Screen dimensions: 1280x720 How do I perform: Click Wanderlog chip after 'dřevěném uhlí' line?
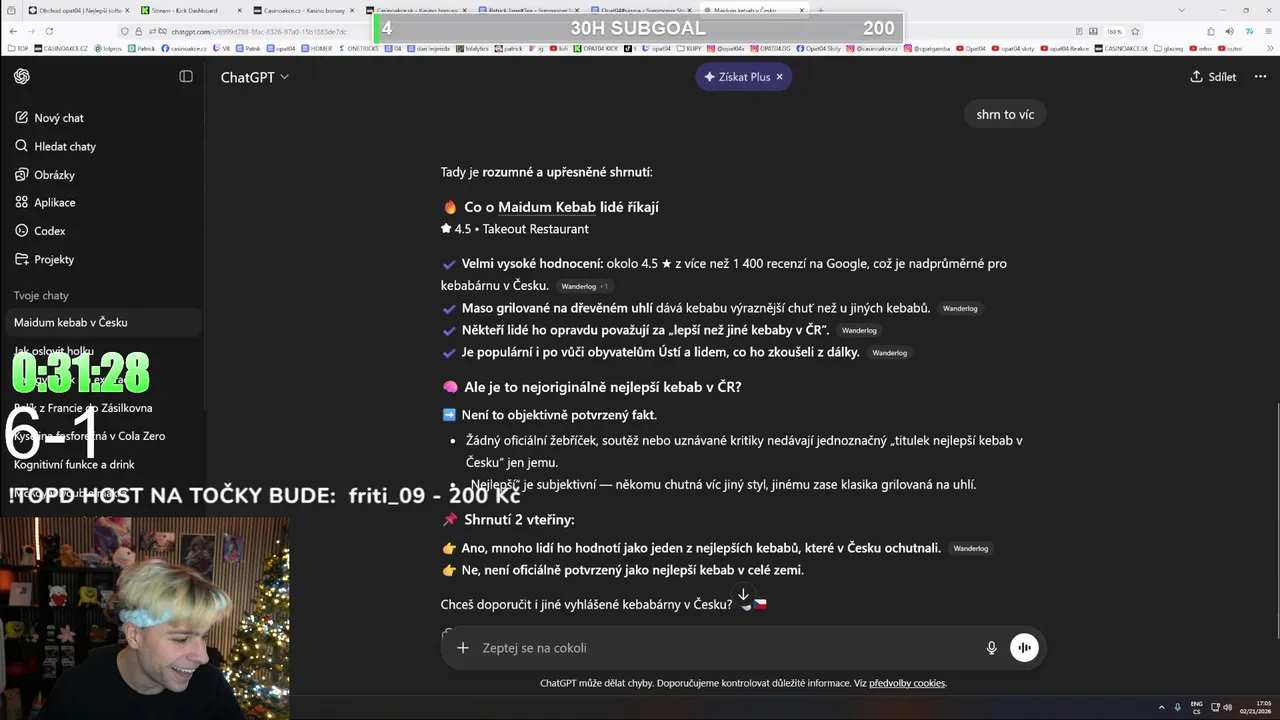click(960, 308)
